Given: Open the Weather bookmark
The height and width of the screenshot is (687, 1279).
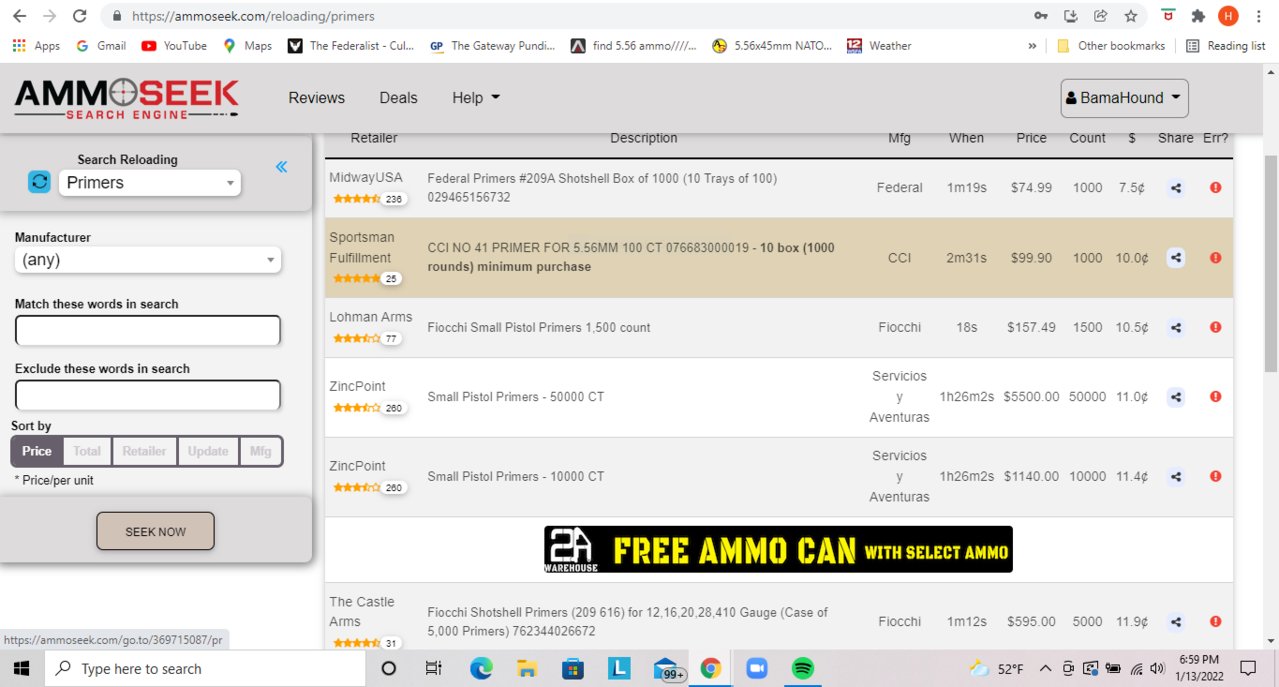Looking at the screenshot, I should tap(879, 46).
